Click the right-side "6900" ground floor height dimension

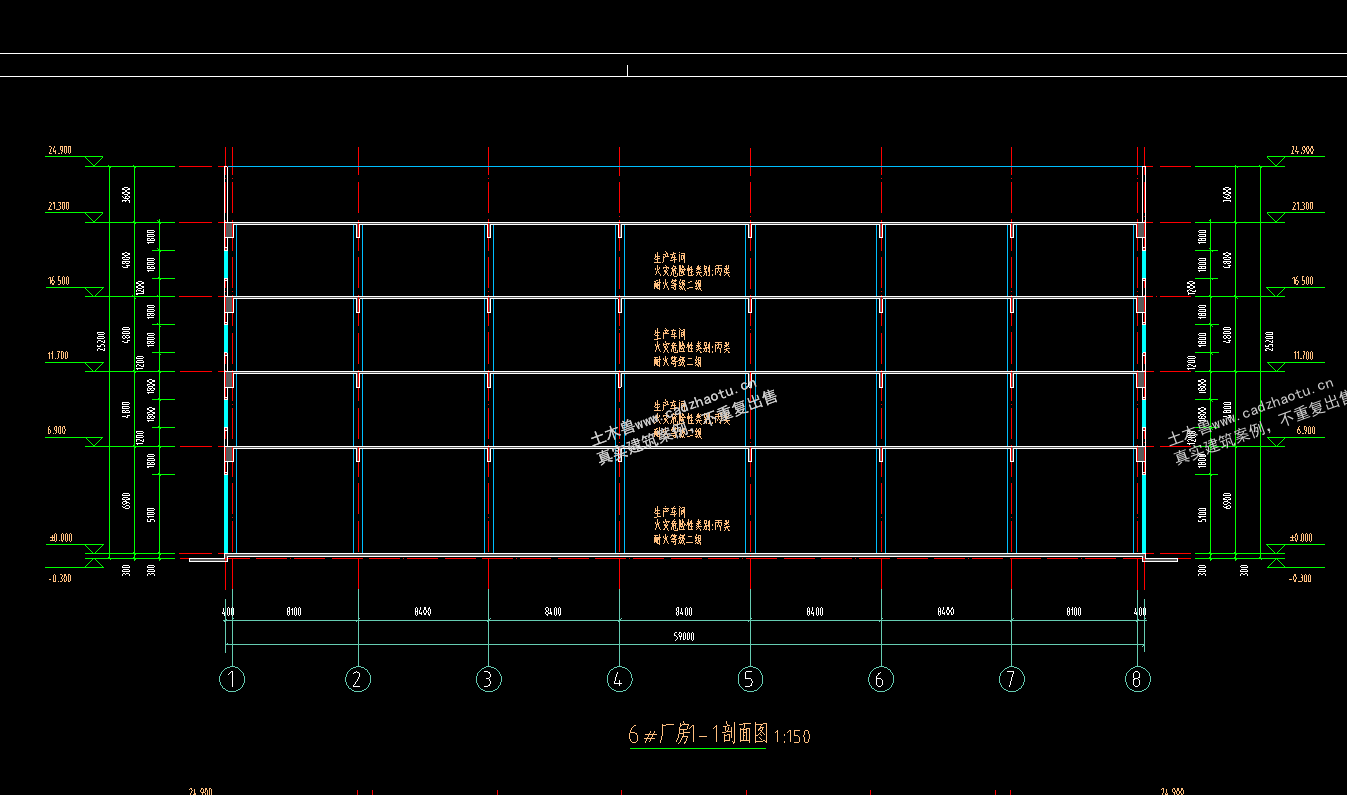click(x=1227, y=500)
